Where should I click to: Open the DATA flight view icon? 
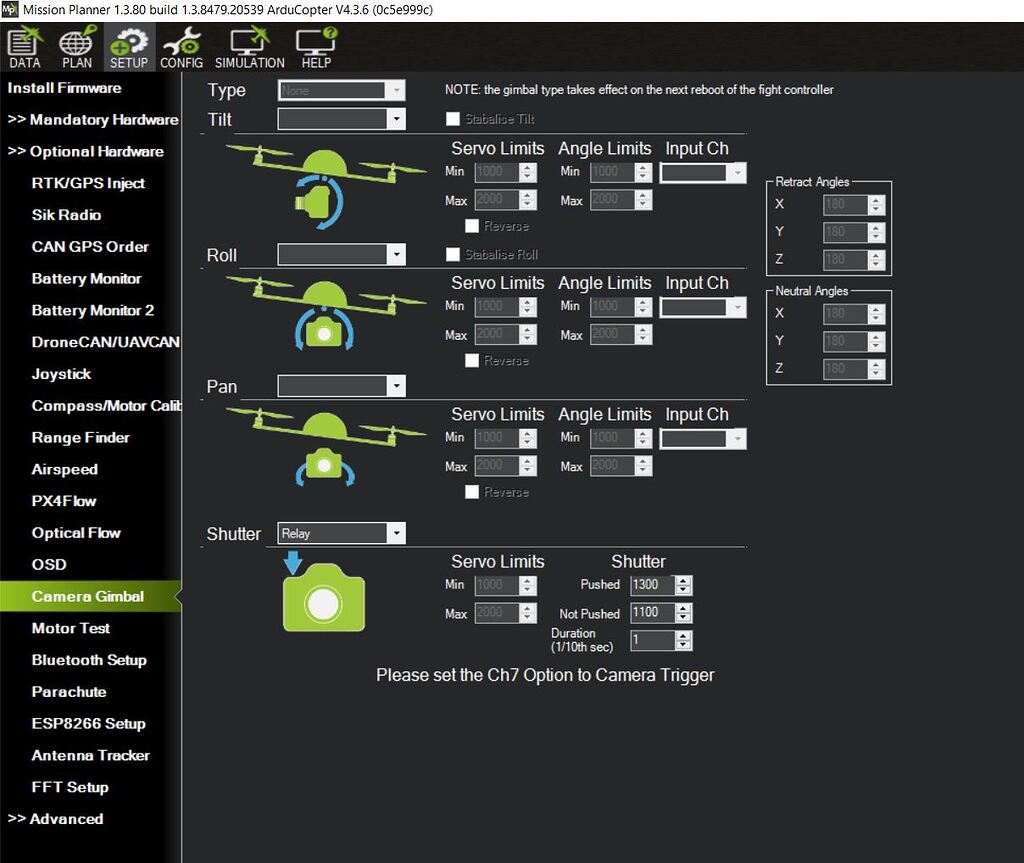click(x=23, y=46)
